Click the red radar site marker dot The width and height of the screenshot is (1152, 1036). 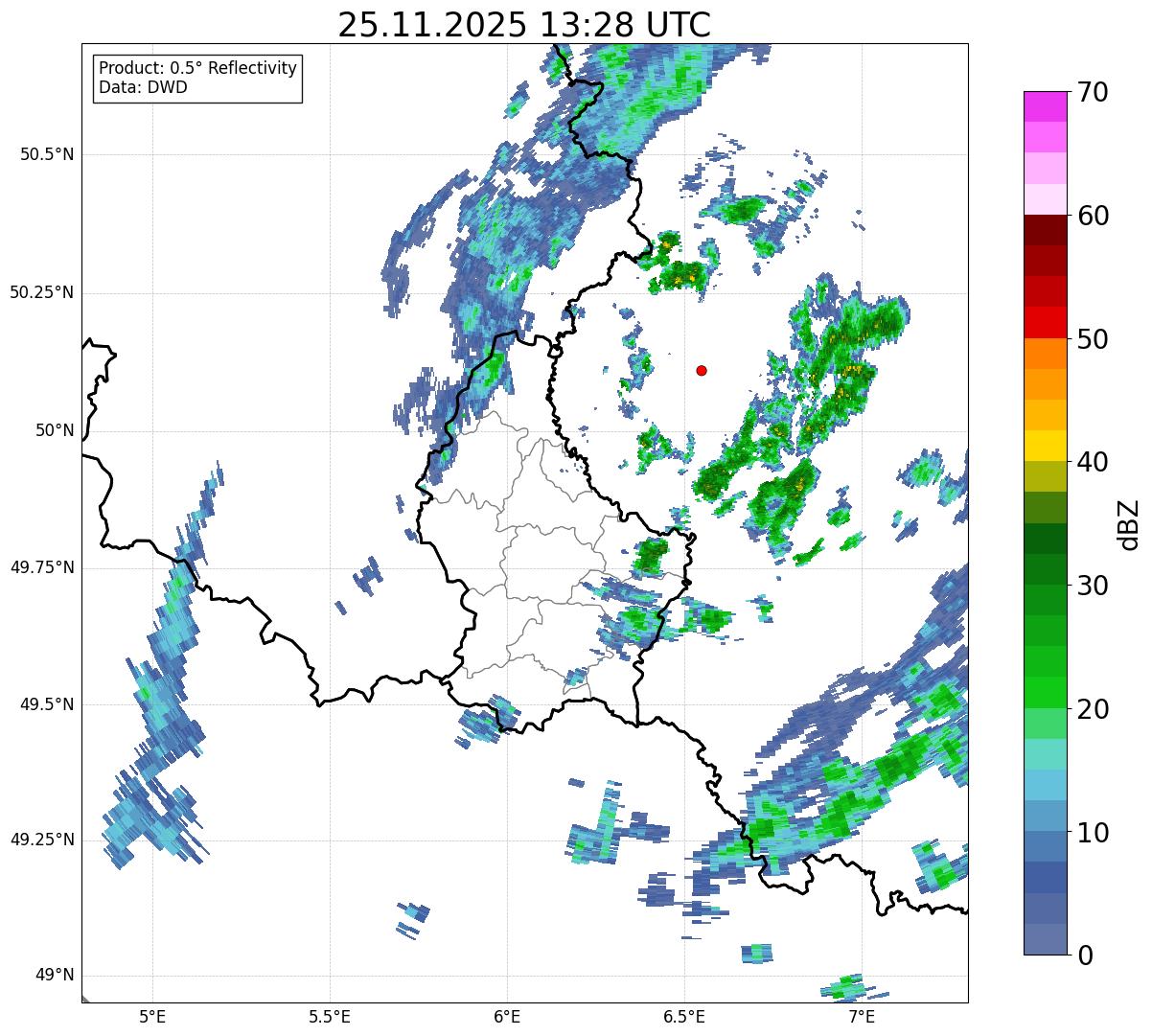point(702,371)
